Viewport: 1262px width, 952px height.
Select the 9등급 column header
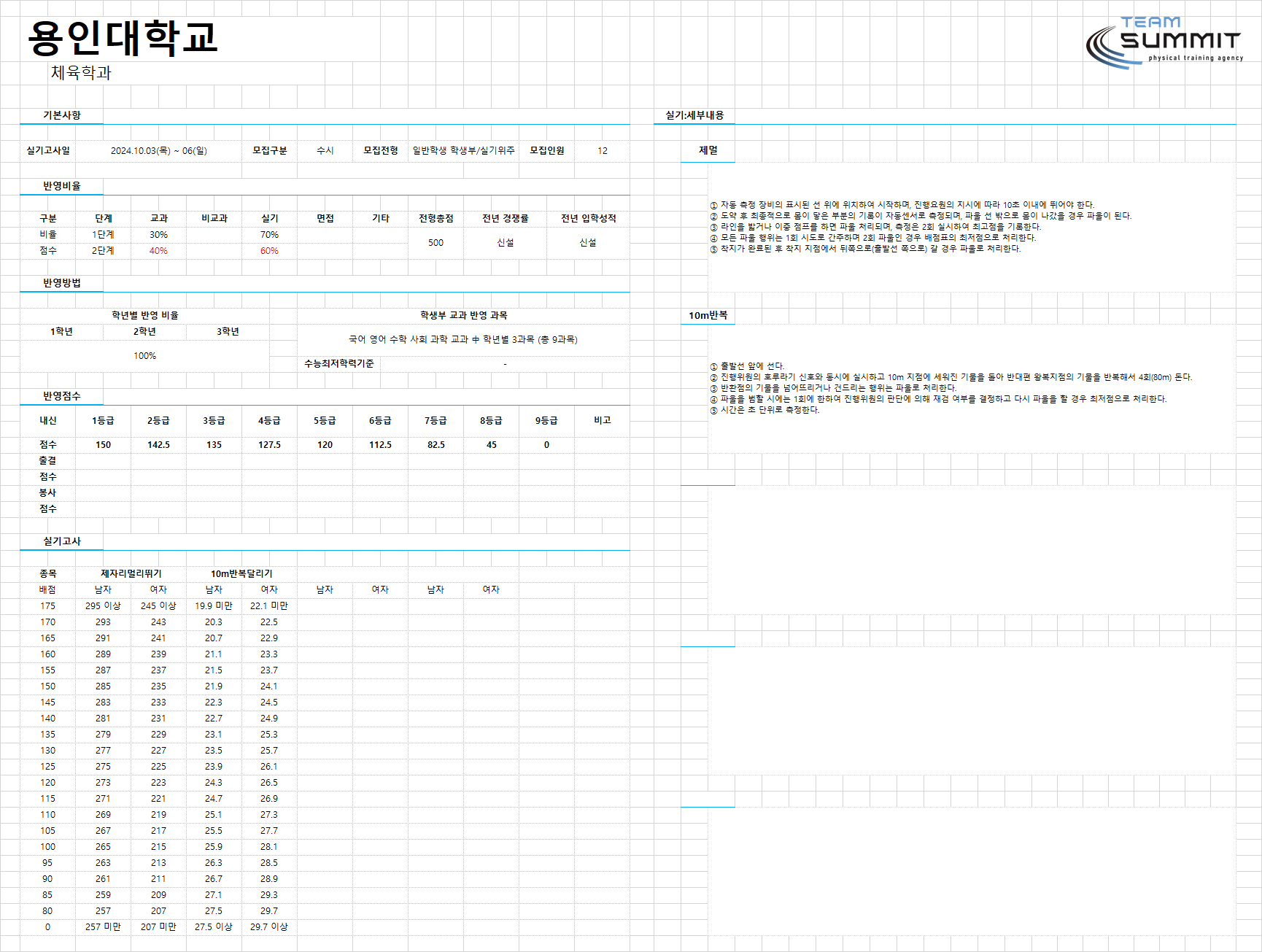pos(547,420)
